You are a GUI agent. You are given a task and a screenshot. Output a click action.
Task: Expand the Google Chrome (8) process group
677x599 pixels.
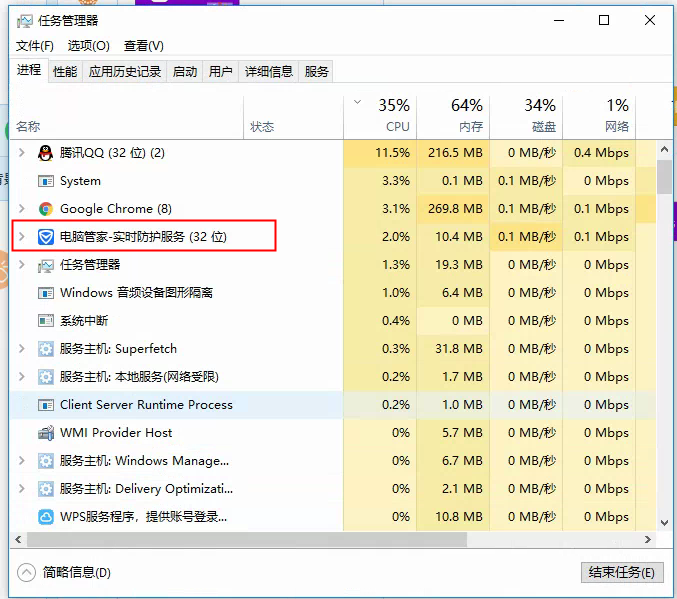[x=22, y=209]
